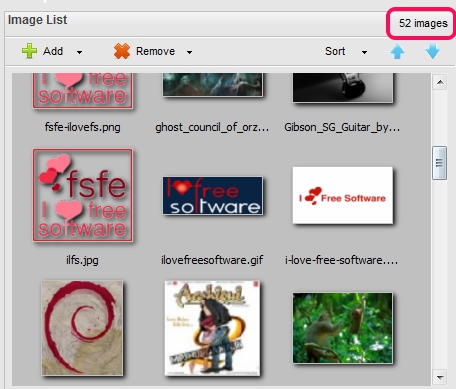Click the vertical scrollbar thumb
Viewport: 456px width, 389px height.
tap(439, 163)
